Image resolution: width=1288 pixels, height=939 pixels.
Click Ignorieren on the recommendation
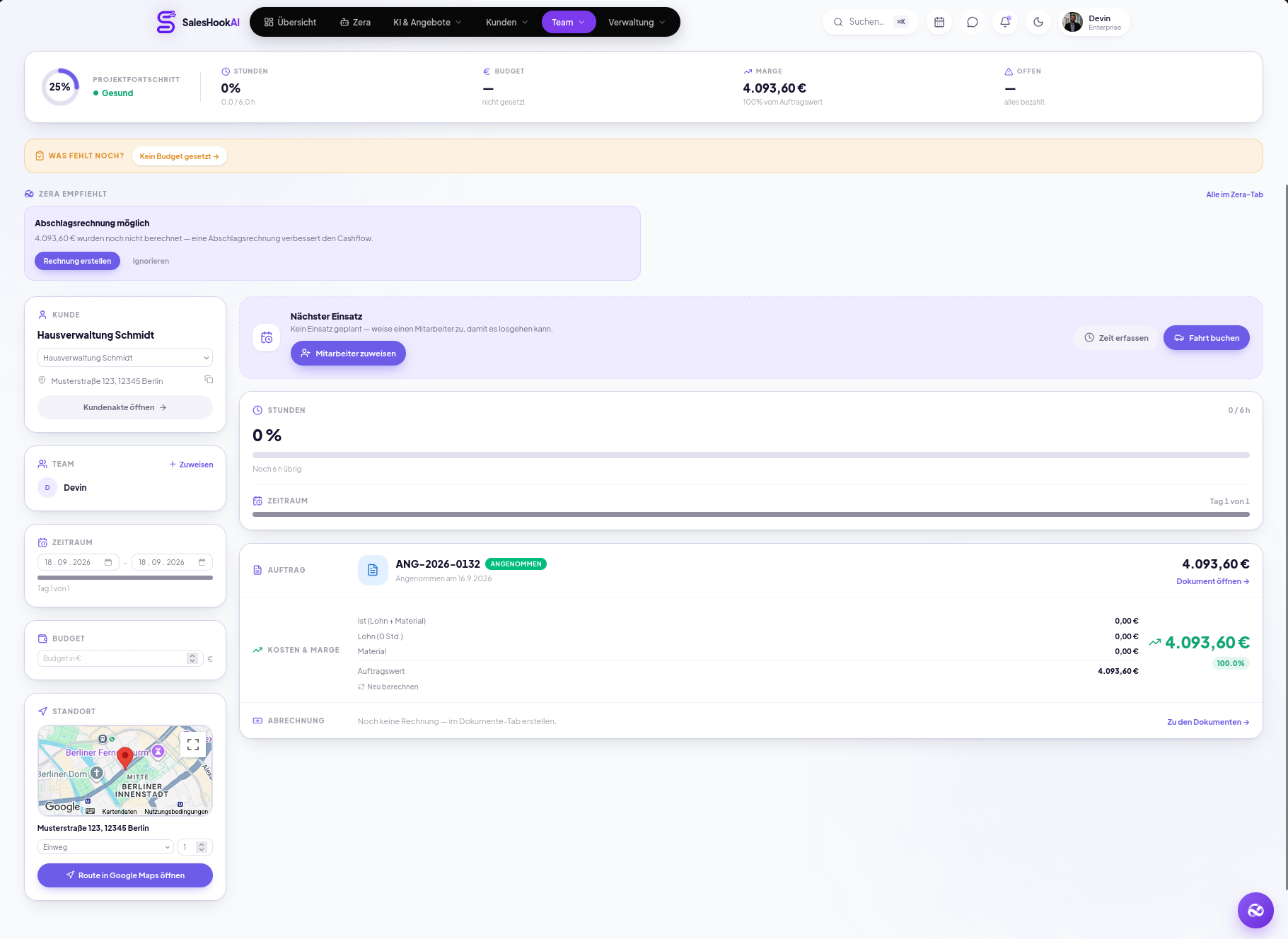151,261
